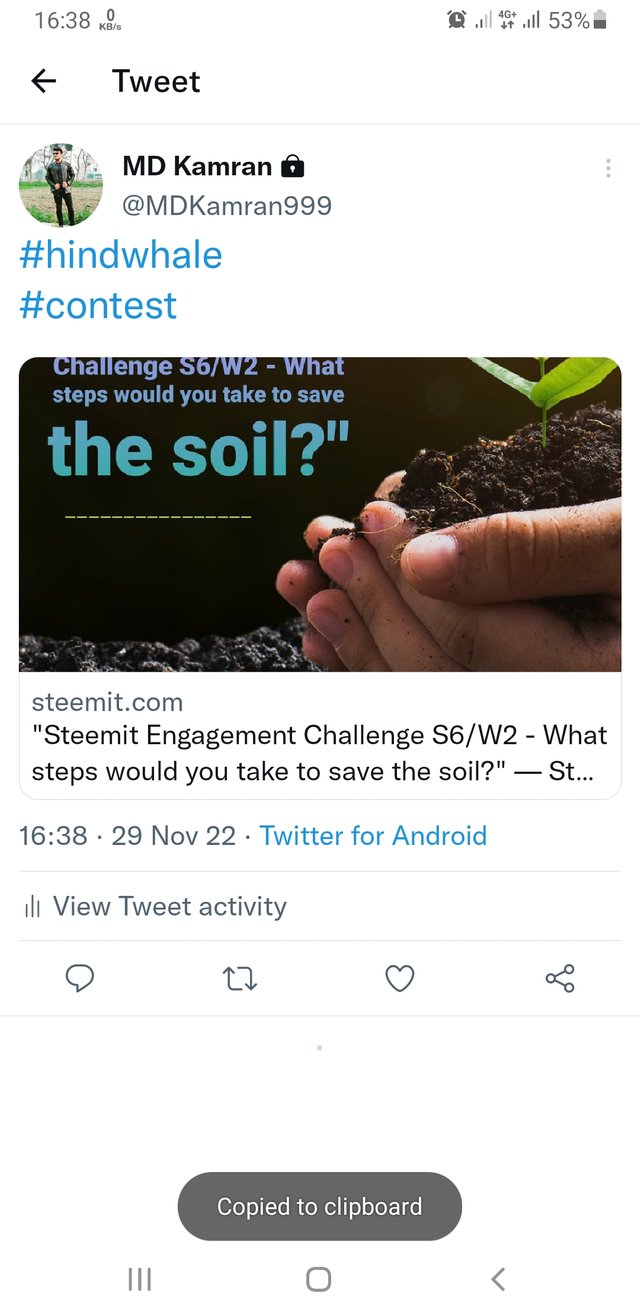Open the #contest hashtag
640x1316 pixels.
pyautogui.click(x=98, y=305)
